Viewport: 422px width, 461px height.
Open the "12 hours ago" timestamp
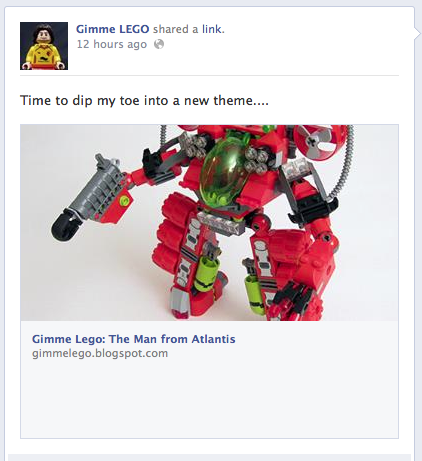pos(112,44)
